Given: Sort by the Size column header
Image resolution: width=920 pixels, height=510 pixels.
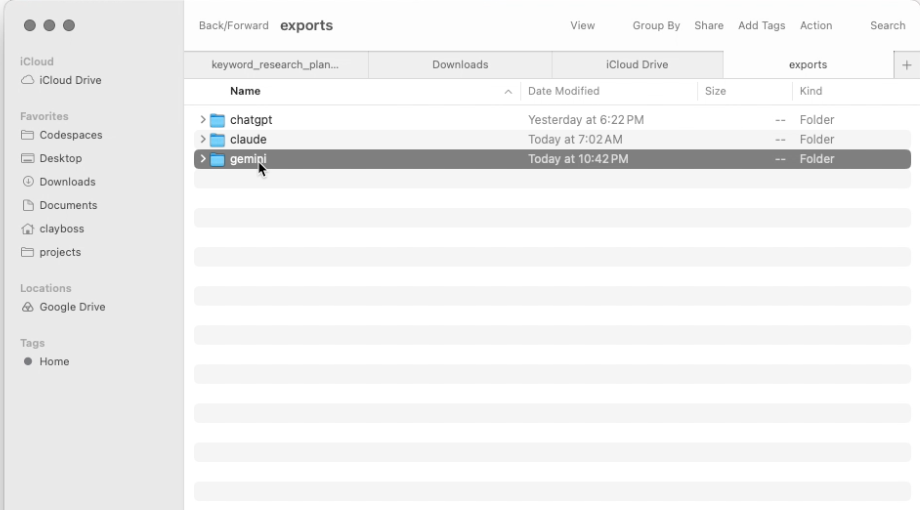Looking at the screenshot, I should [715, 91].
